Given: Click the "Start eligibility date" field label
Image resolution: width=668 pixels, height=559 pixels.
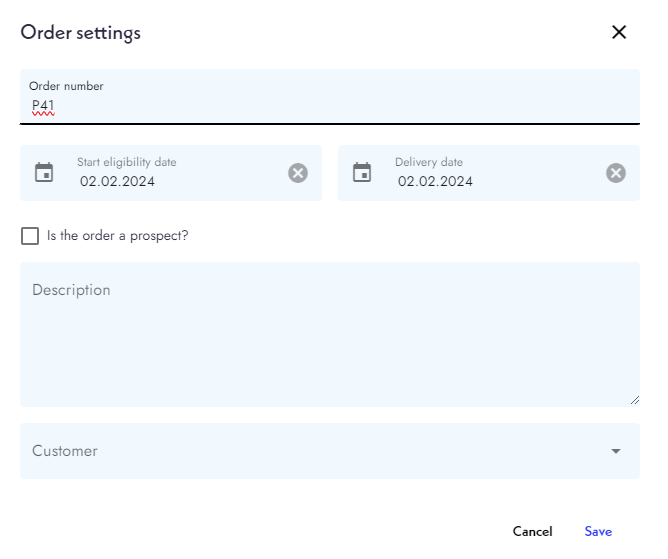Looking at the screenshot, I should click(127, 162).
